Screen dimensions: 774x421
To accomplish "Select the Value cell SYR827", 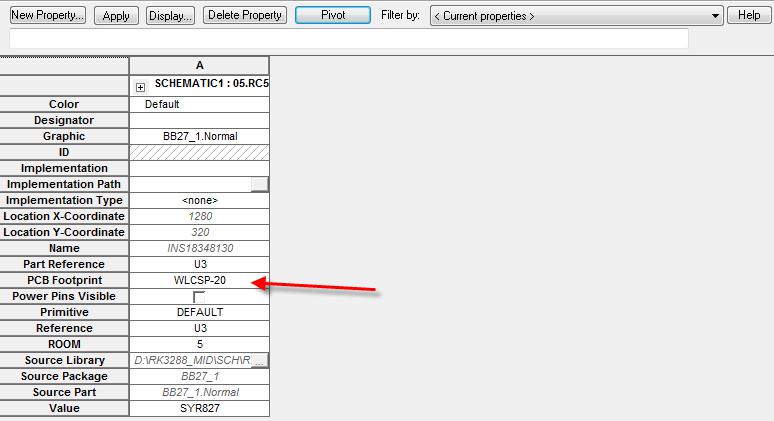I will point(199,408).
